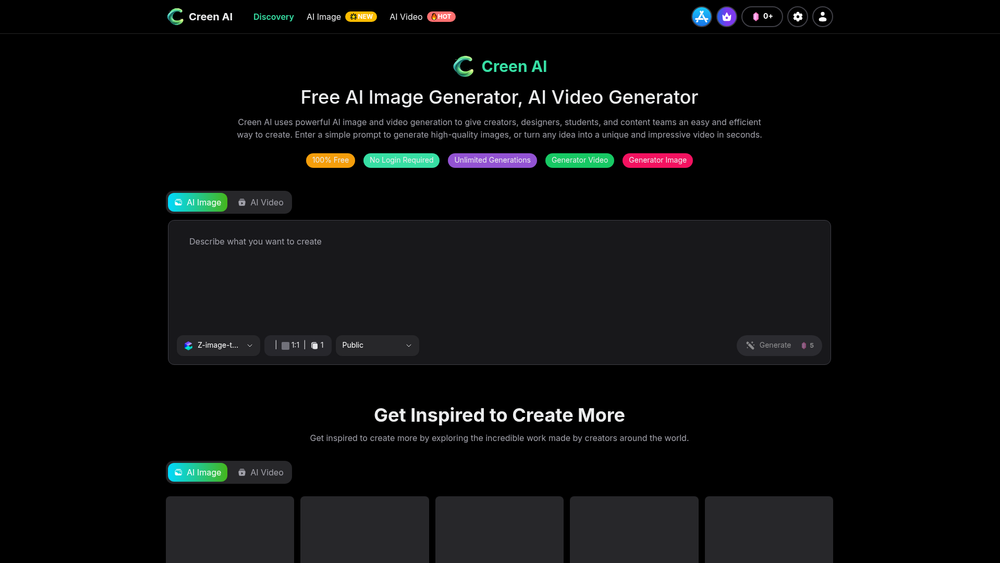Screen dimensions: 1000x563
Task: Expand the Z-image model dropdown
Action: [x=218, y=345]
